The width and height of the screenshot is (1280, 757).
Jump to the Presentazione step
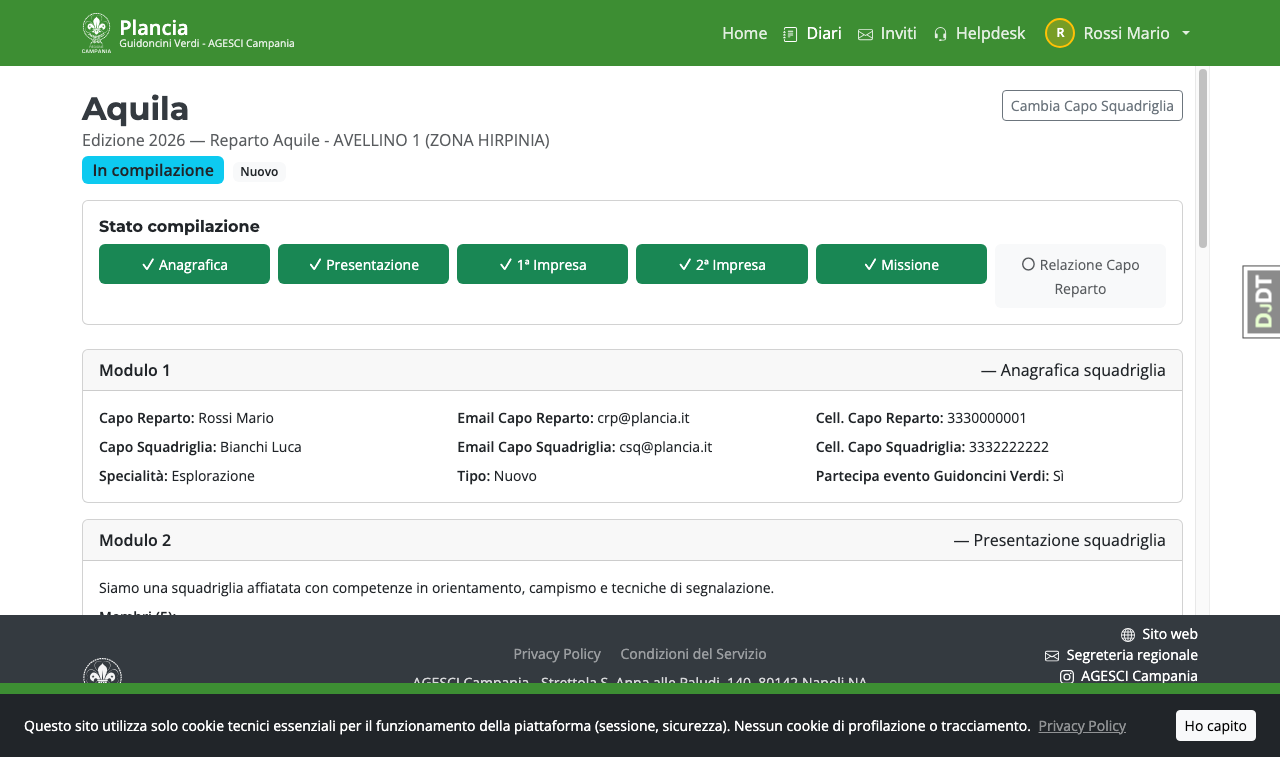pyautogui.click(x=363, y=264)
